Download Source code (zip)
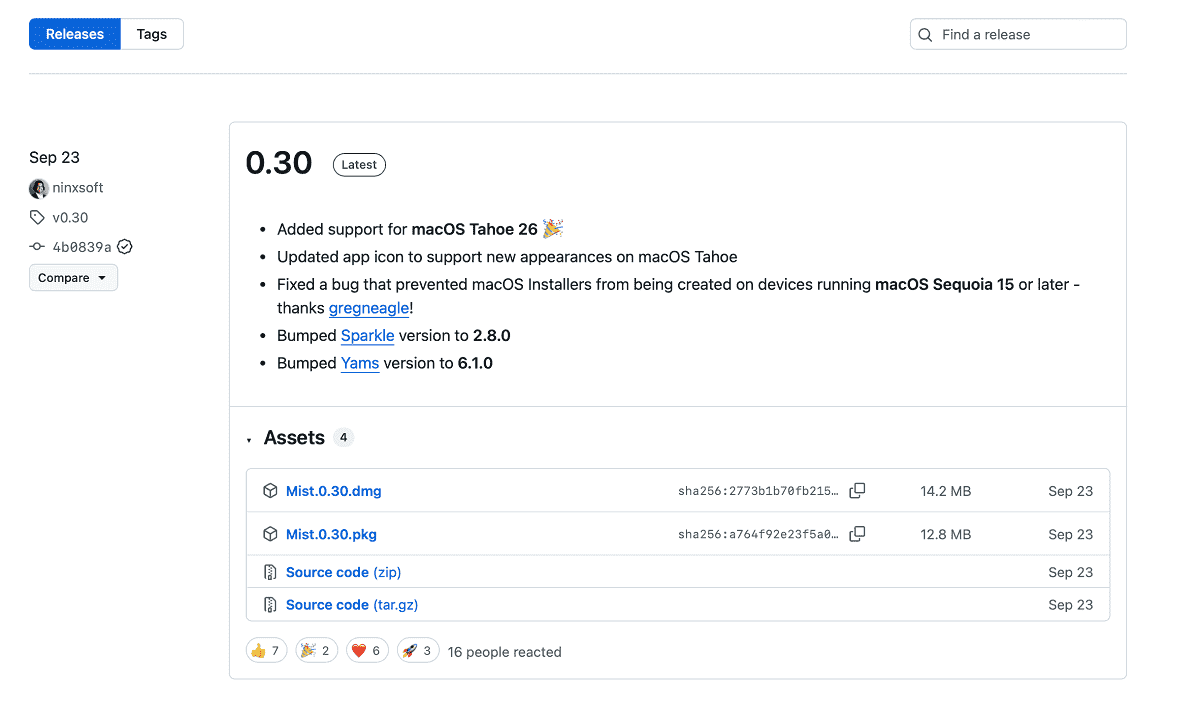Image resolution: width=1200 pixels, height=709 pixels. coord(343,572)
